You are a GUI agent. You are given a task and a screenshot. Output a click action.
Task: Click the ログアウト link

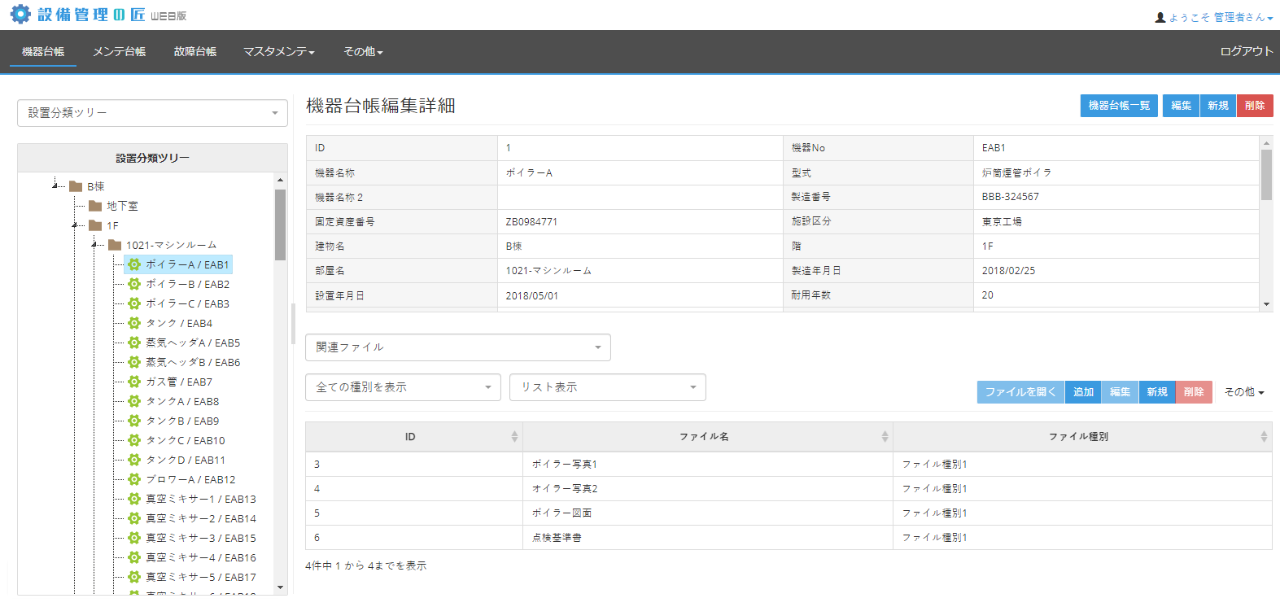pyautogui.click(x=1246, y=51)
